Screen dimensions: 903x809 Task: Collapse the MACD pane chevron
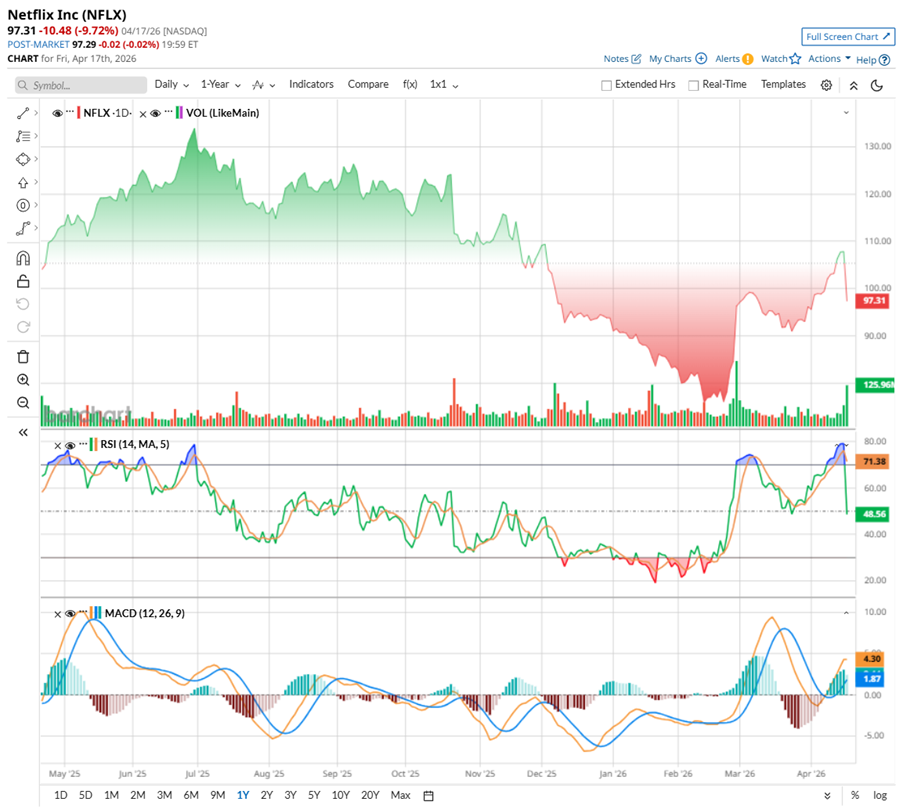tap(846, 613)
